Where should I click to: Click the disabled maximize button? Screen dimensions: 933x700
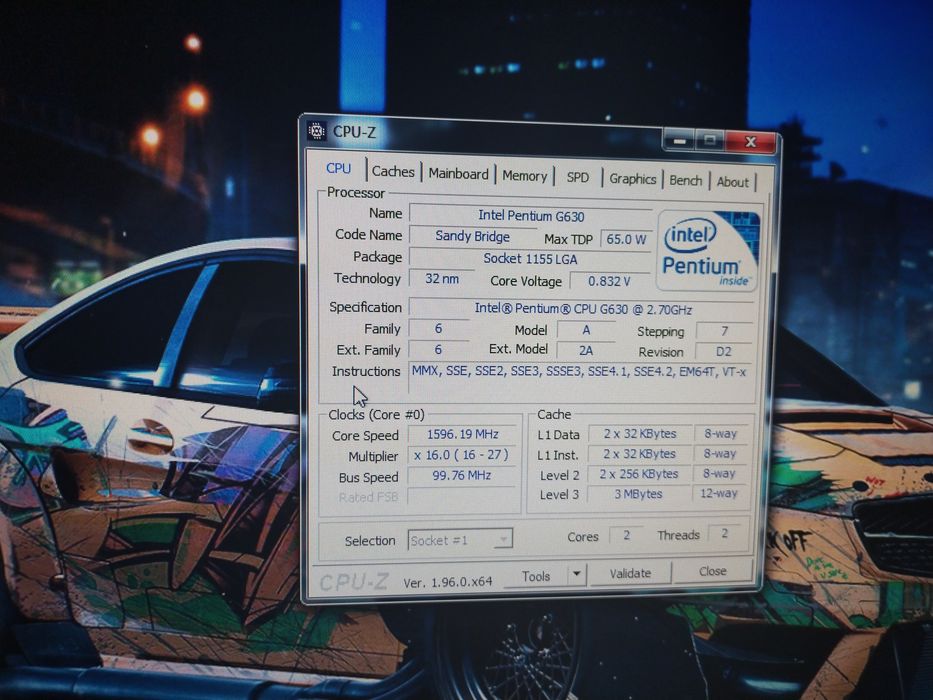pos(710,140)
